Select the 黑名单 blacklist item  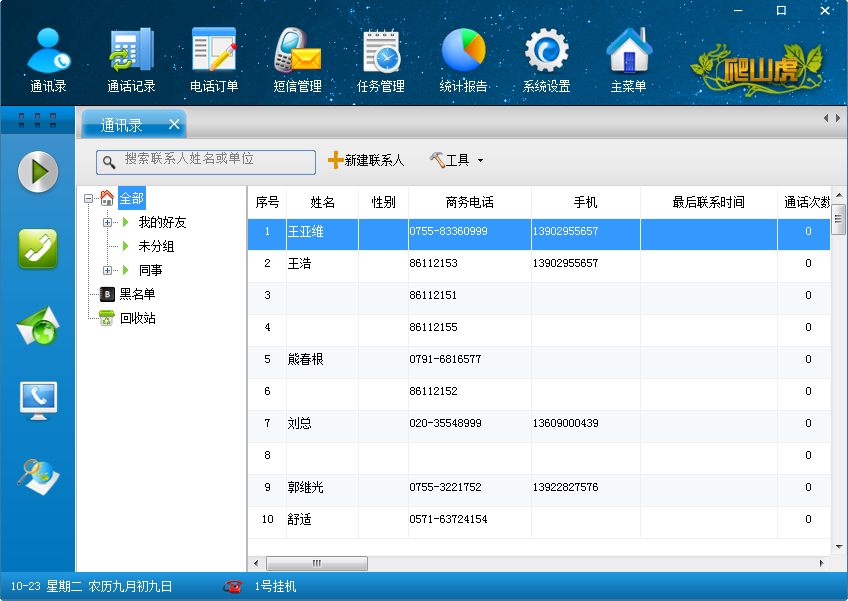point(137,294)
